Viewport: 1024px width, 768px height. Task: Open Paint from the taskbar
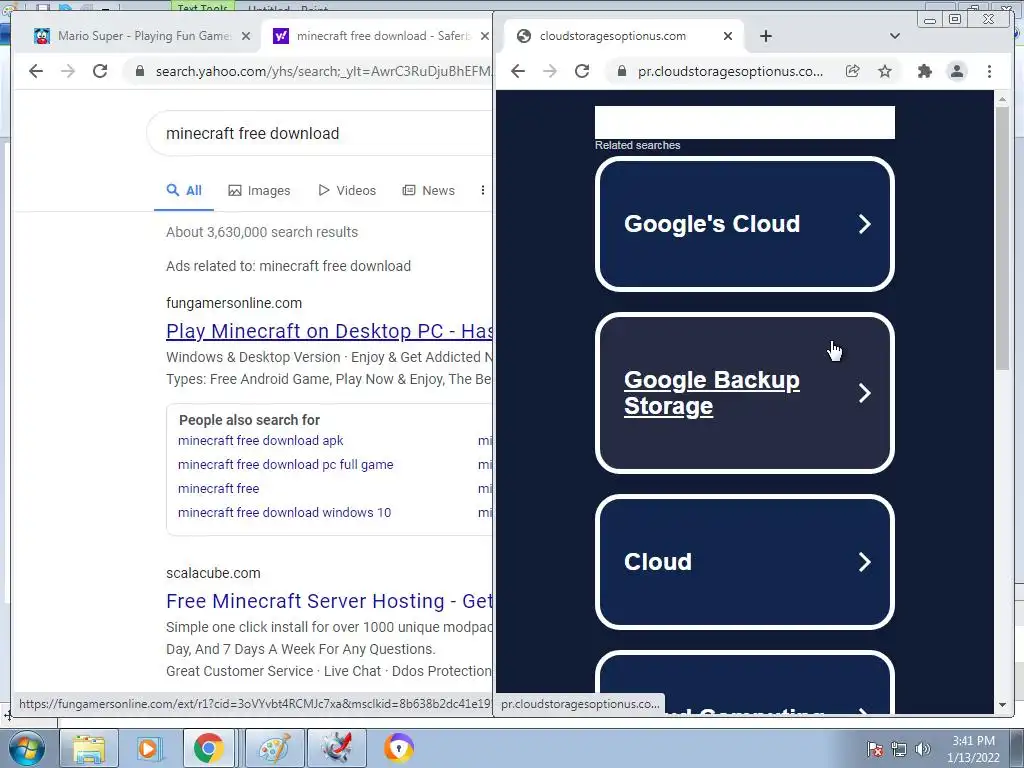tap(275, 748)
